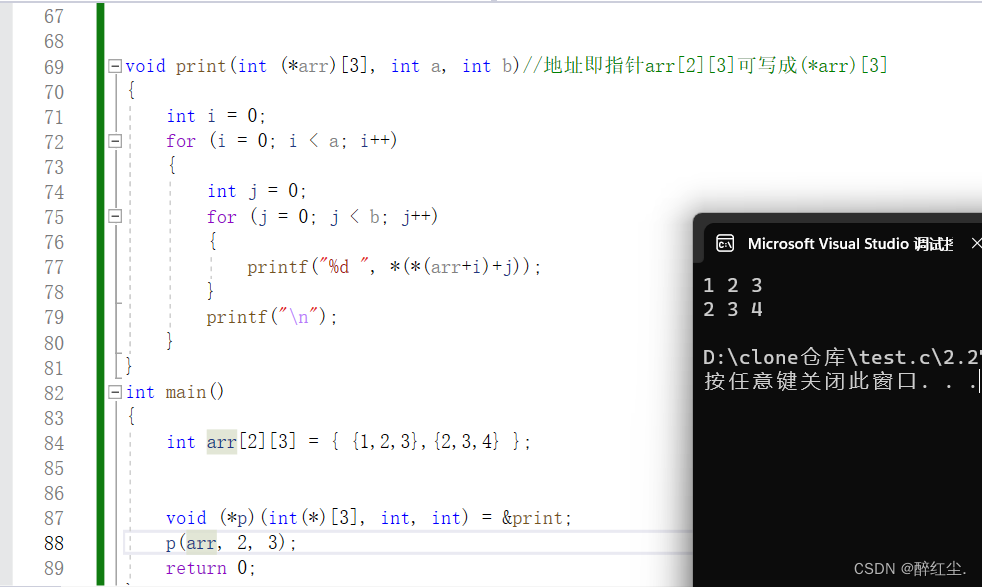
Task: Collapse the outer for loop at line 72
Action: (x=115, y=141)
